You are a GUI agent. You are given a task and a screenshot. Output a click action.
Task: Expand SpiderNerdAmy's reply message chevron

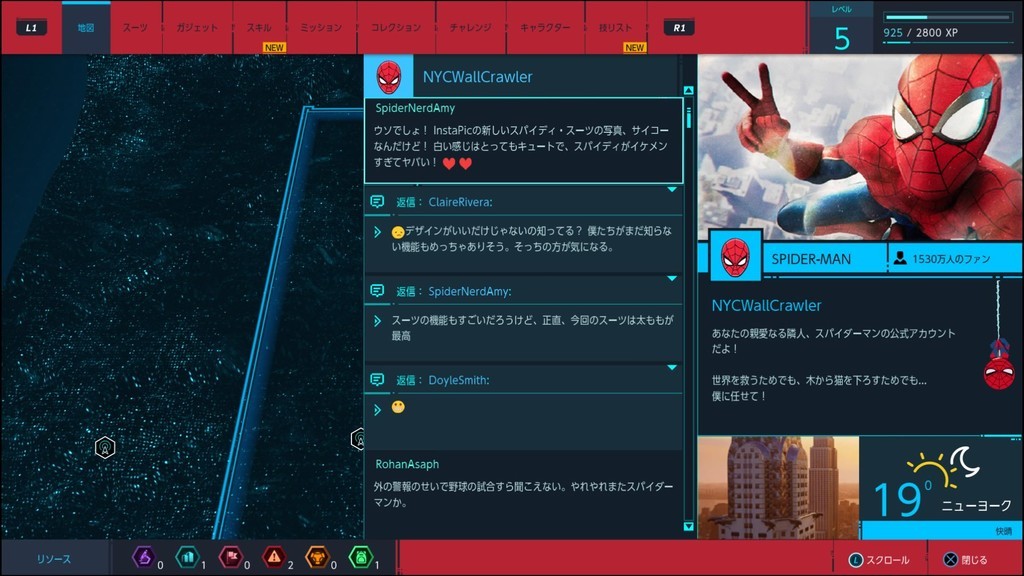(x=377, y=321)
